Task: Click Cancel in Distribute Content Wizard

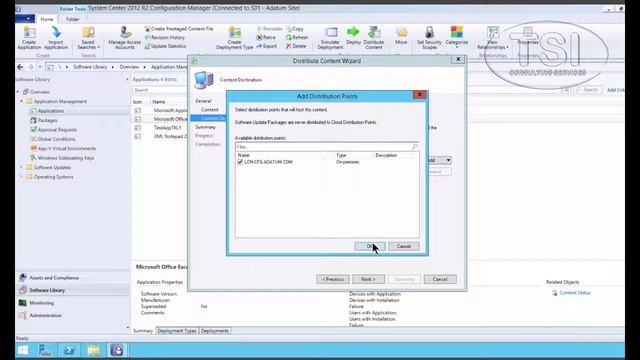Action: (x=440, y=279)
